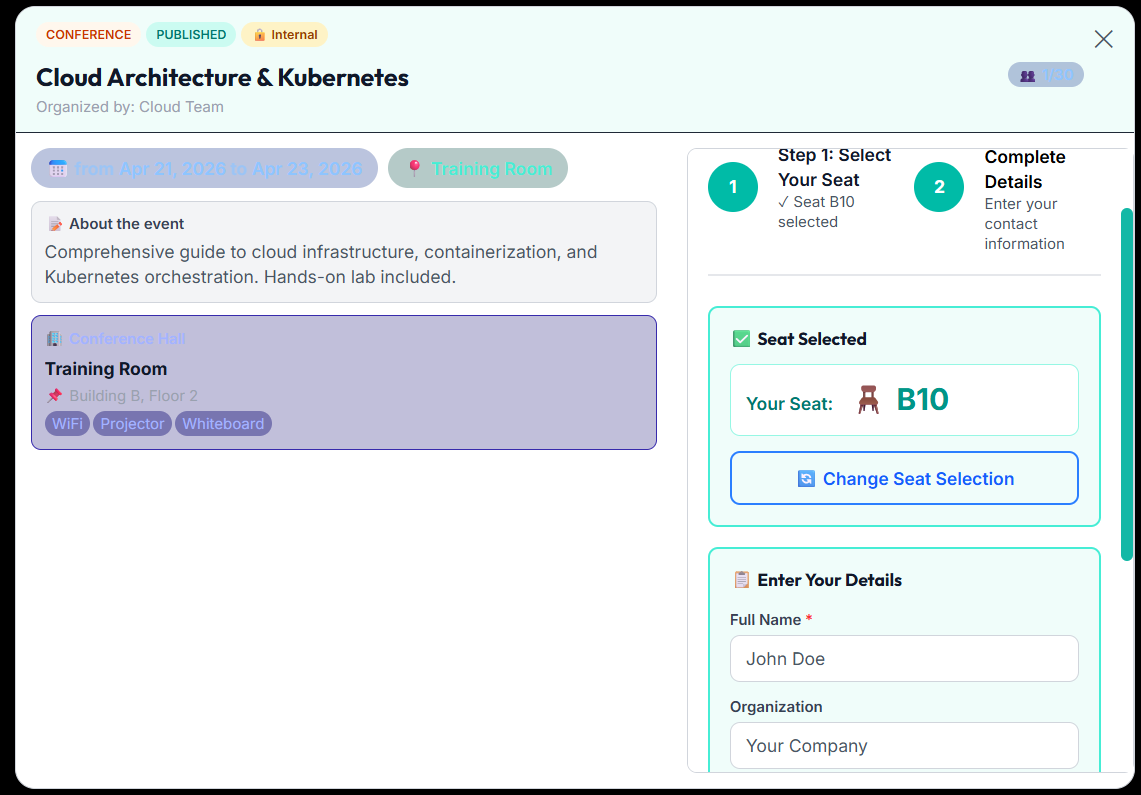Focus the Full Name input field
1141x795 pixels.
click(905, 658)
